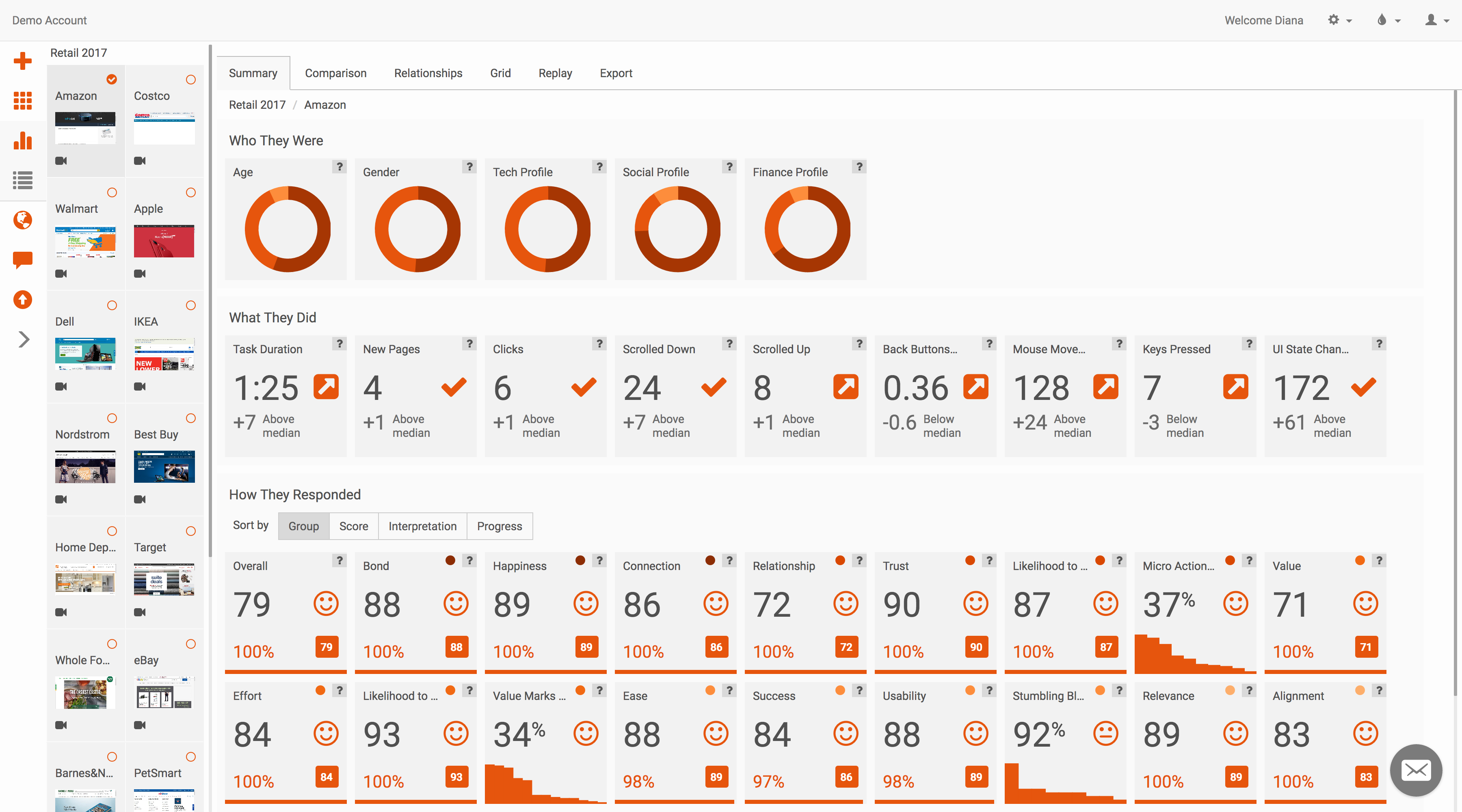Click the Bond card color indicator dot
Viewport: 1462px width, 812px height.
[450, 560]
